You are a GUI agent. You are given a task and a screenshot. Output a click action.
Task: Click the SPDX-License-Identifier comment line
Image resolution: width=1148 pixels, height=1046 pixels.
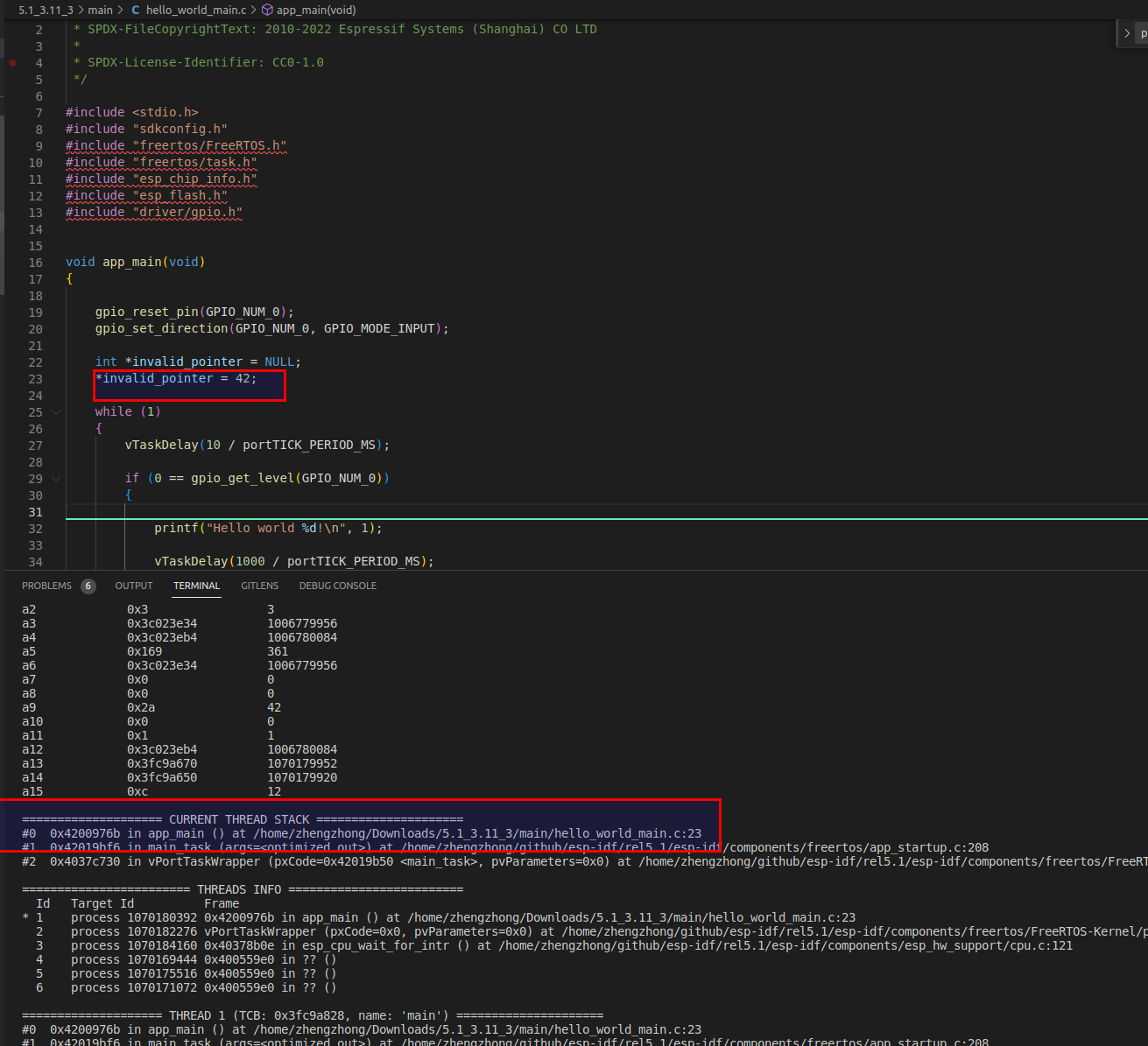pyautogui.click(x=199, y=62)
